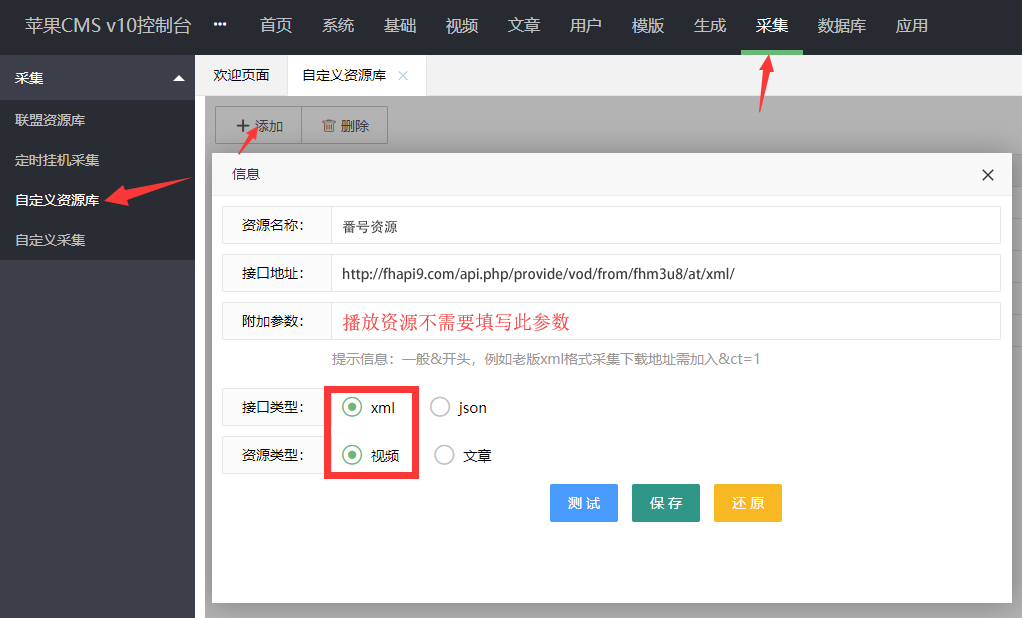The width and height of the screenshot is (1022, 618).
Task: Choose 文章 as the resource type
Action: coord(445,455)
